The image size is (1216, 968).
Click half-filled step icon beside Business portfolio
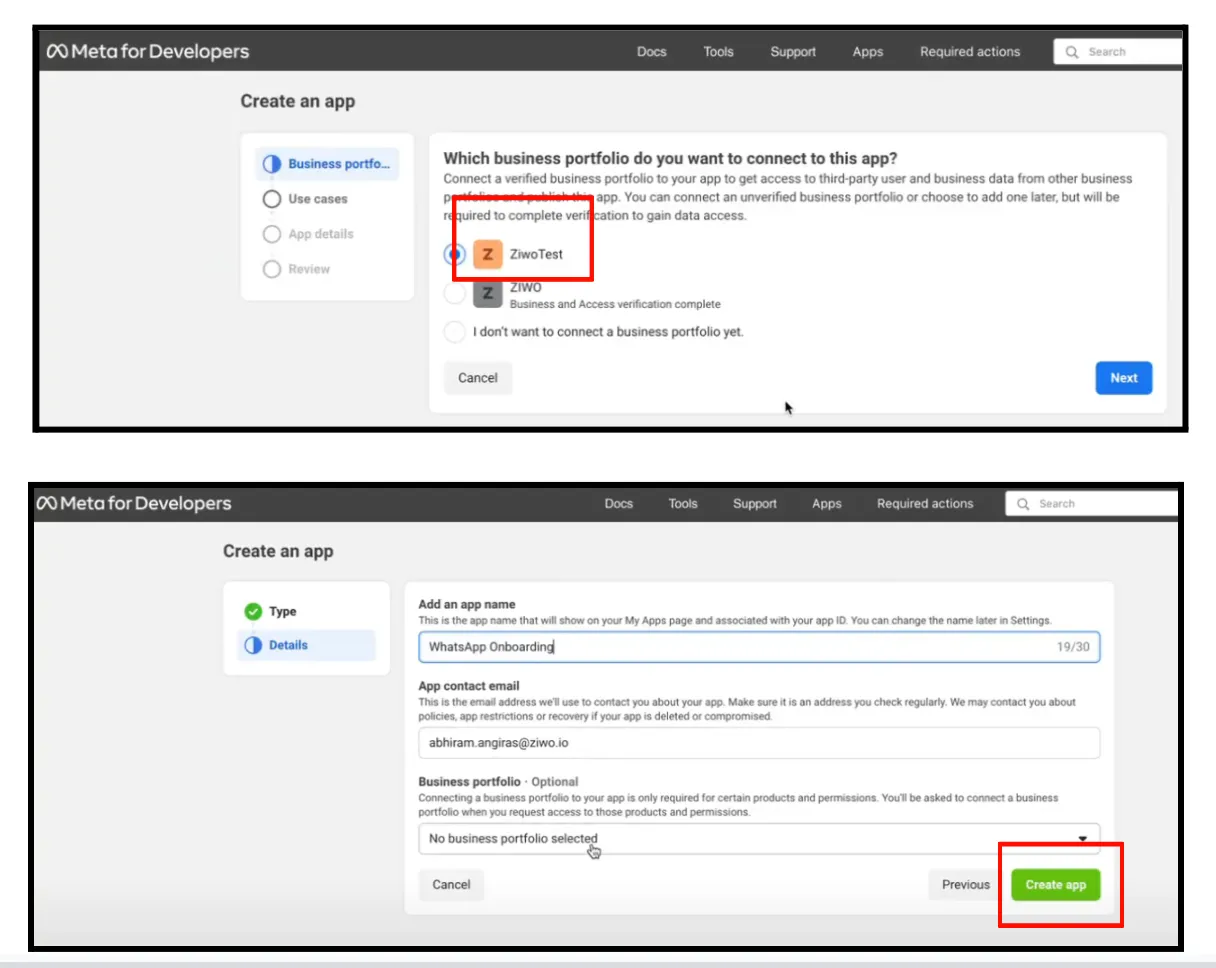(271, 164)
